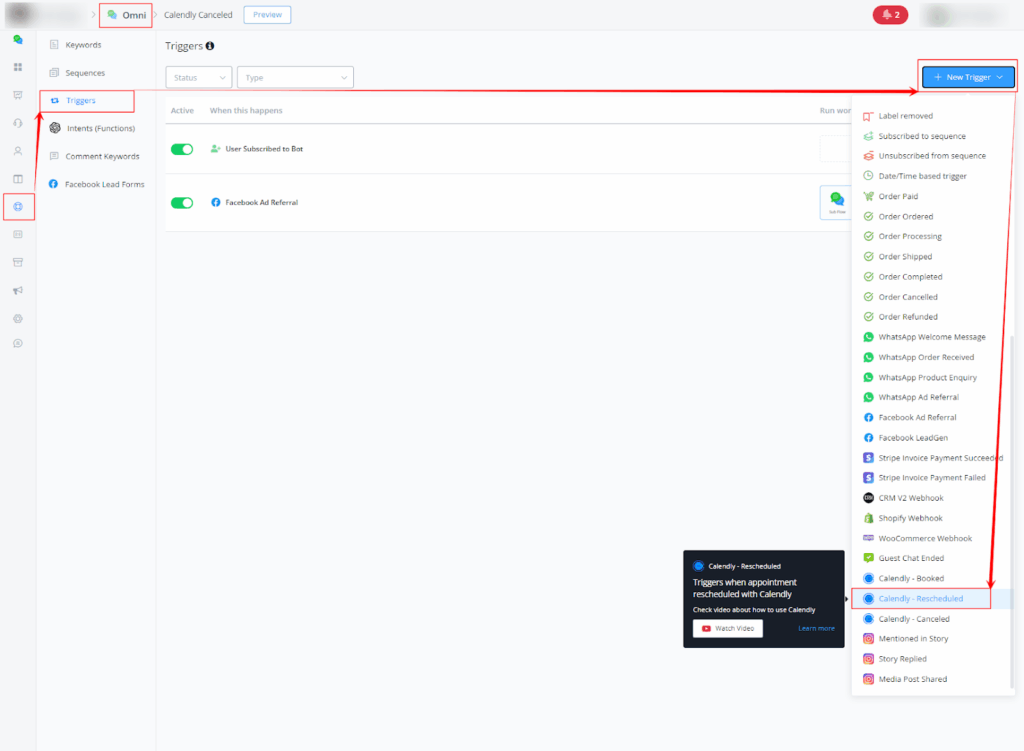
Task: Open the headset icon in left sidebar
Action: tap(18, 123)
